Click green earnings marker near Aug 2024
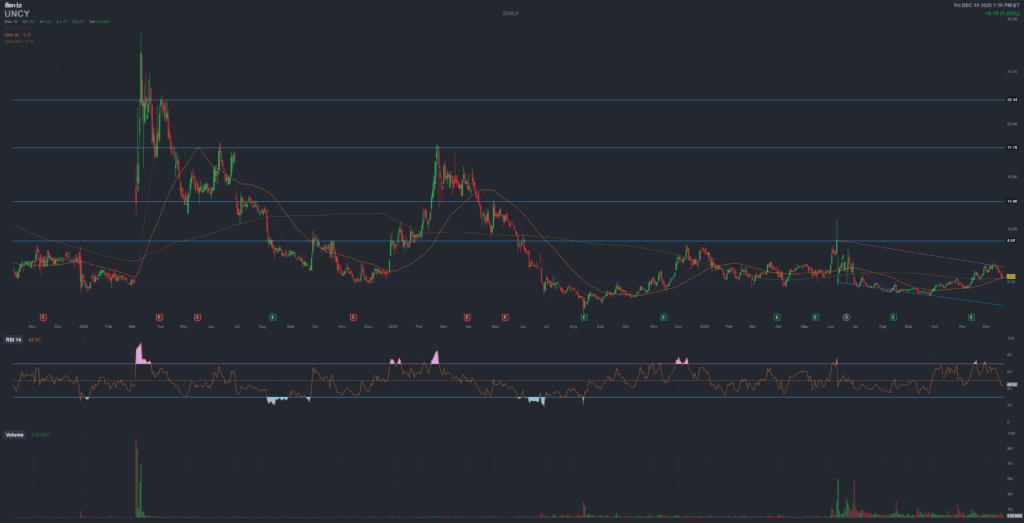 (x=584, y=316)
